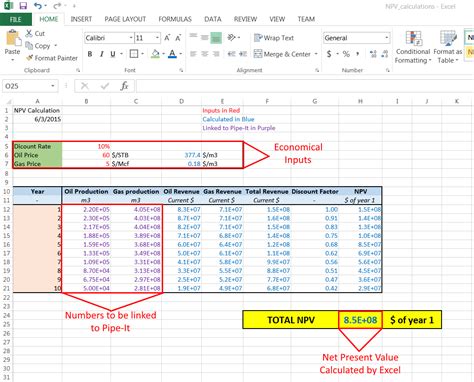Toggle Wrap Text
The width and height of the screenshot is (474, 382).
coord(274,38)
